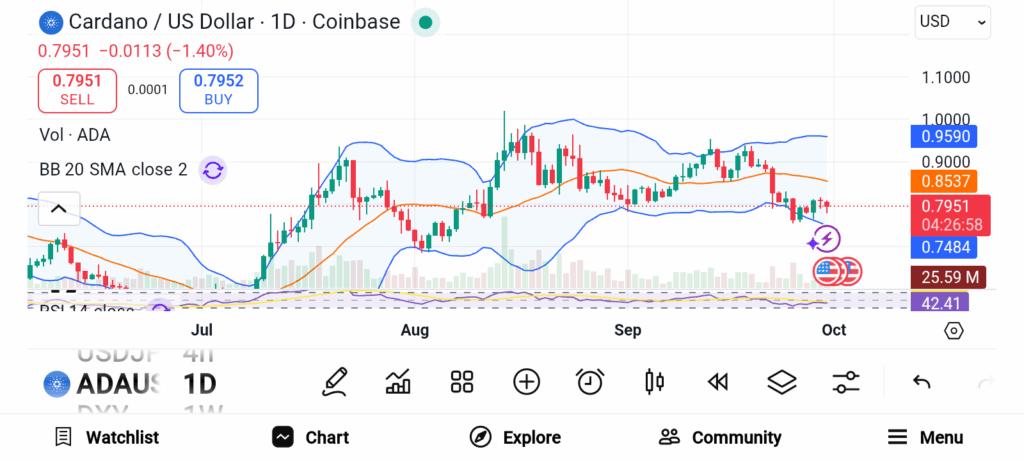Click the plus circle add symbol icon
This screenshot has width=1024, height=461.
526,381
